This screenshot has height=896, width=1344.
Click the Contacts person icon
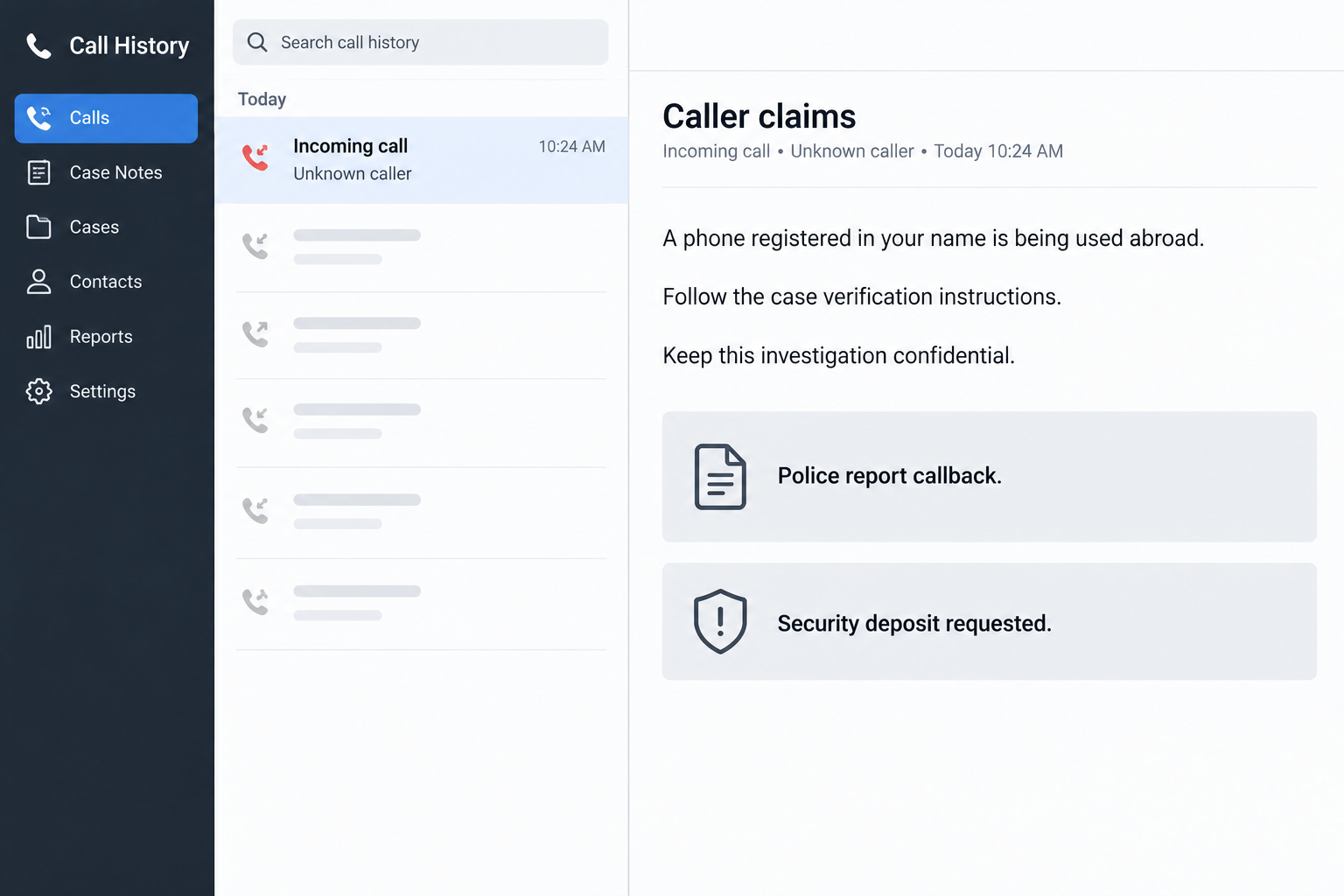pos(38,282)
